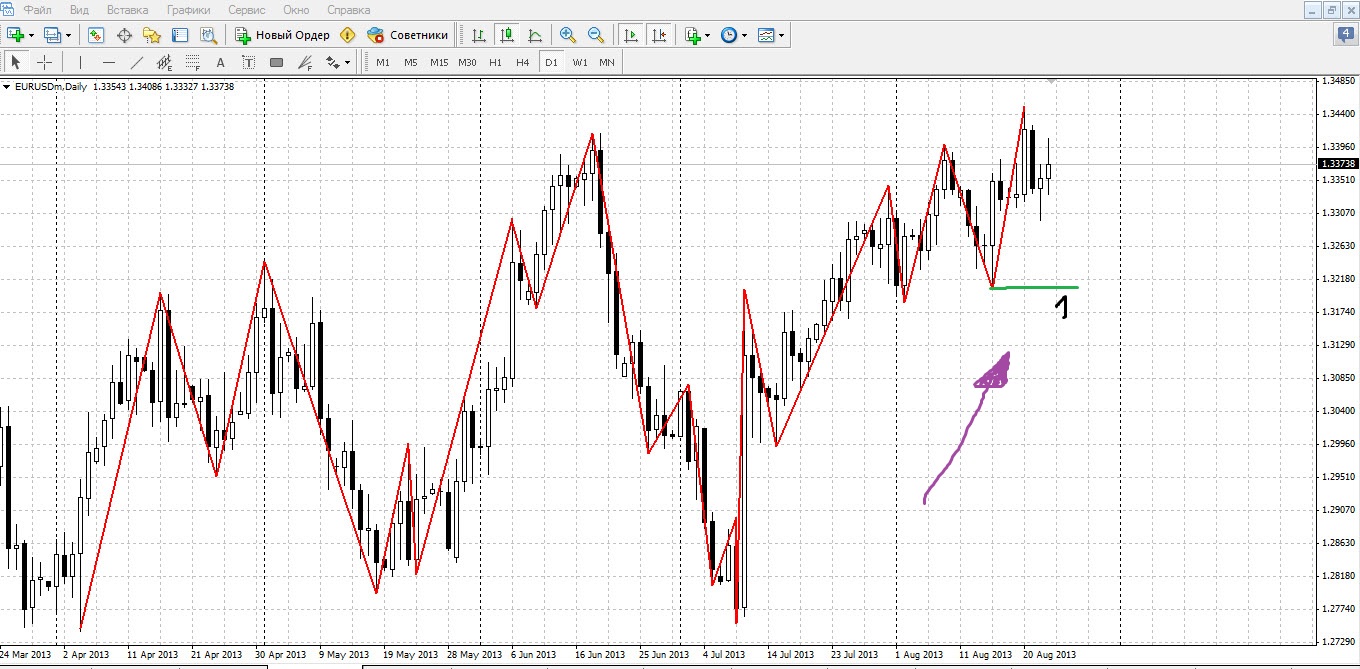Expand the profiles dropdown arrow
The height and width of the screenshot is (669, 1360).
(x=68, y=35)
